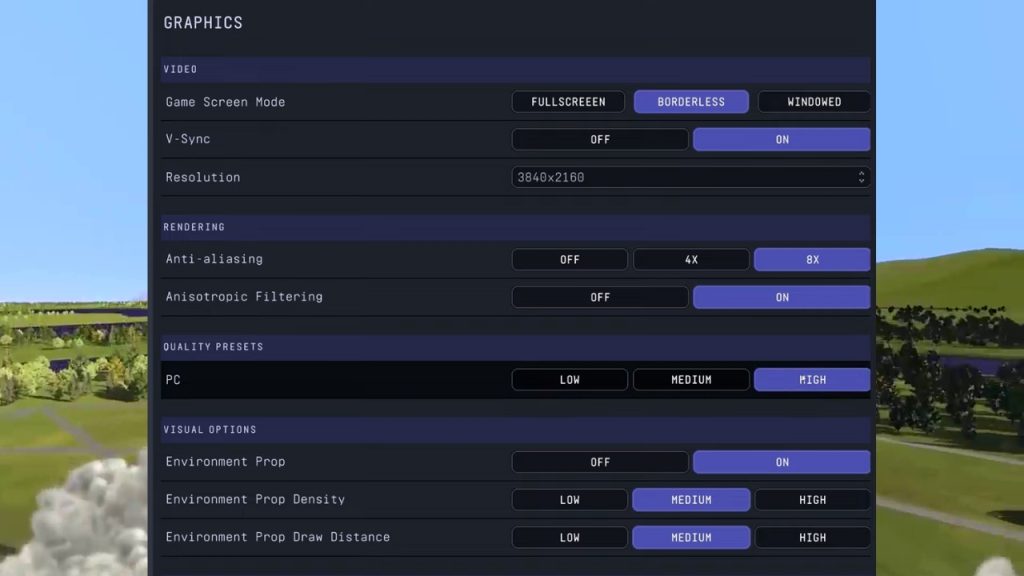Image resolution: width=1024 pixels, height=576 pixels.
Task: Disable Anisotropic Filtering
Action: (x=600, y=297)
